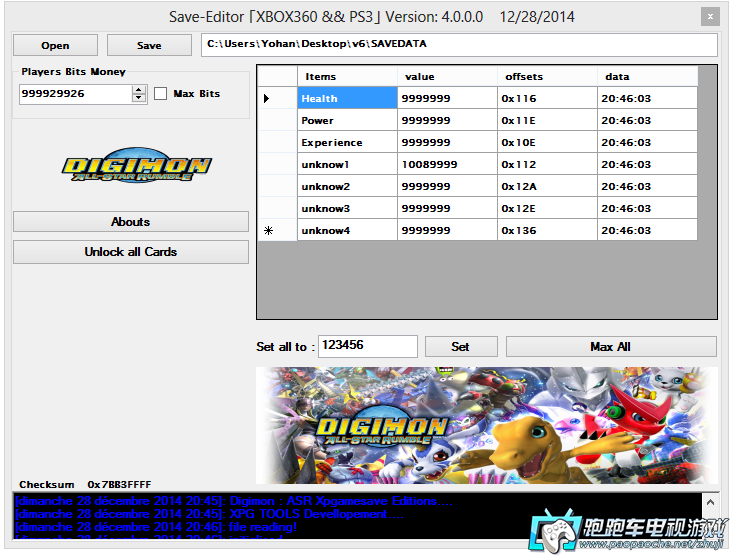
Task: Click offset 0x112 cell
Action: point(547,165)
